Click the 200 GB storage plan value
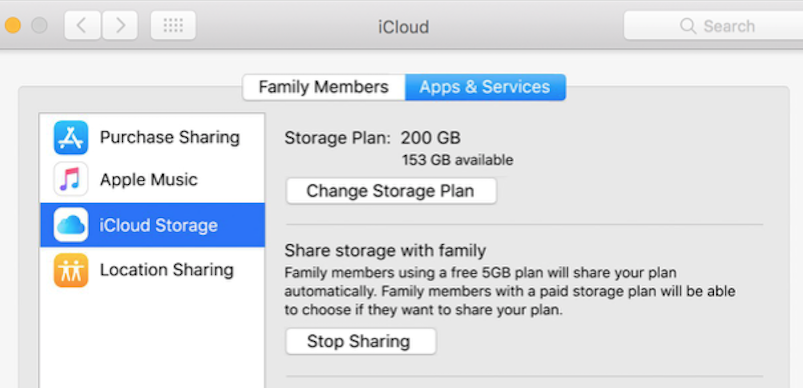Viewport: 803px width, 388px height. point(430,138)
